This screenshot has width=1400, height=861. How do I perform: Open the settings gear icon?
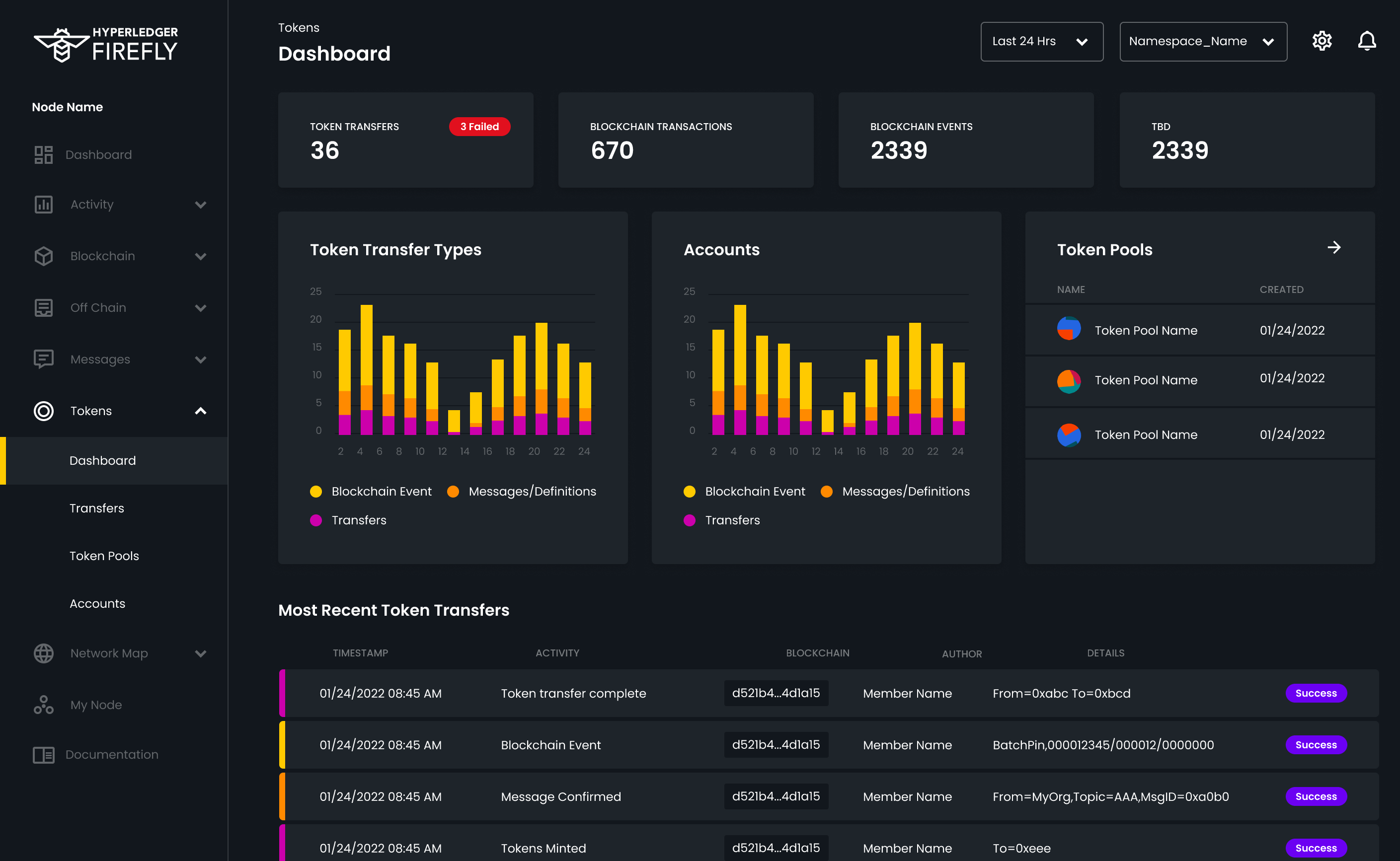click(1322, 41)
